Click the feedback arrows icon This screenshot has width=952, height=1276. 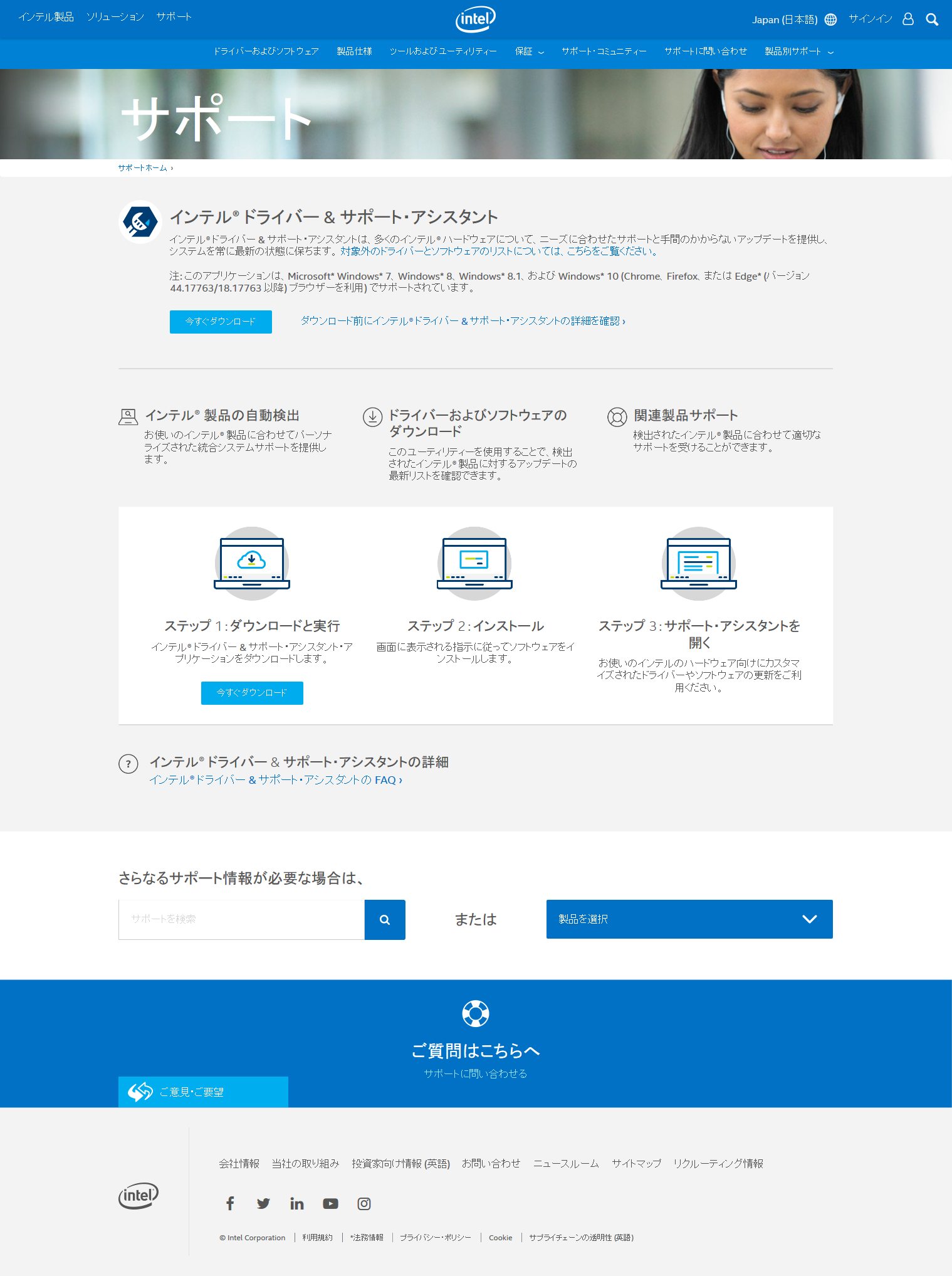pos(140,1092)
